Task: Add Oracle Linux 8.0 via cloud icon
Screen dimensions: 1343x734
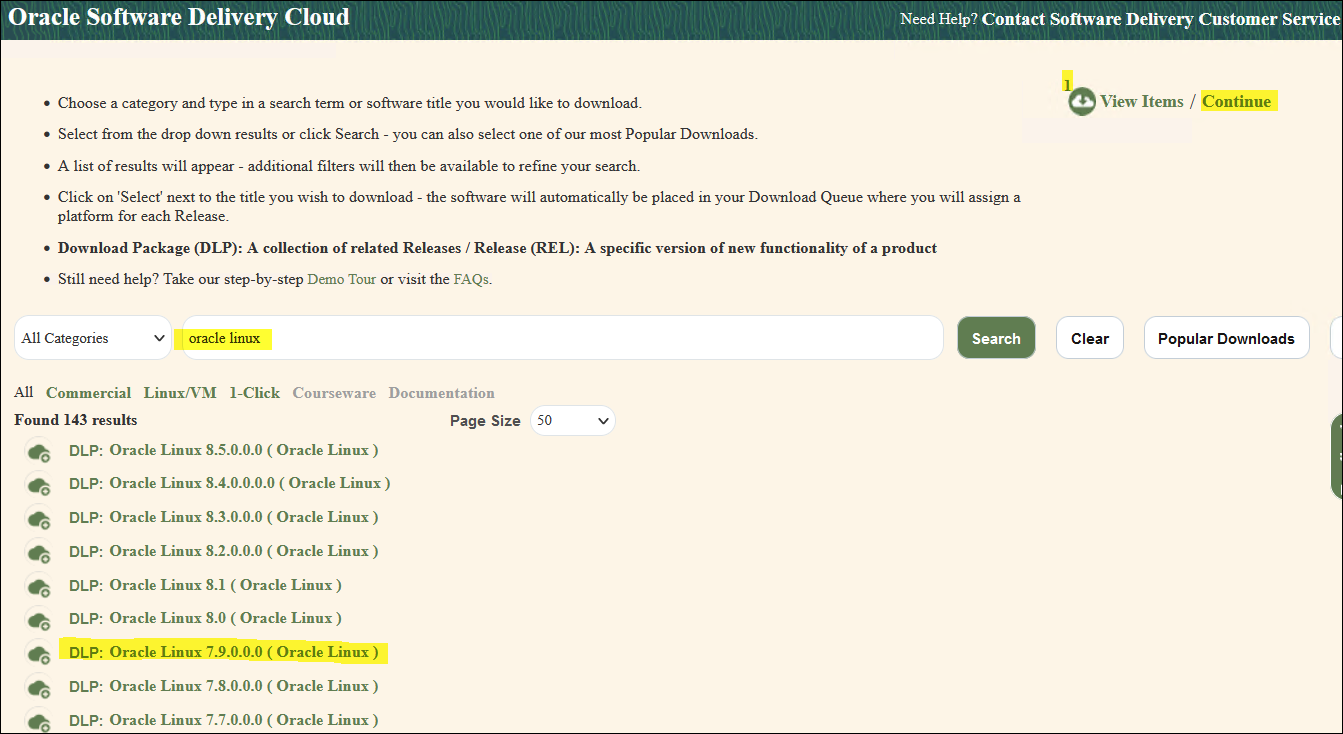Action: (x=39, y=620)
